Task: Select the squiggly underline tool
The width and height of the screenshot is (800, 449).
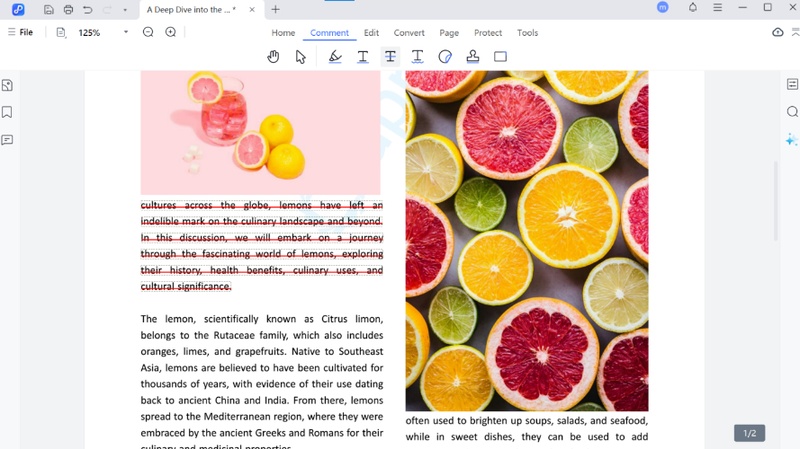Action: (x=418, y=57)
